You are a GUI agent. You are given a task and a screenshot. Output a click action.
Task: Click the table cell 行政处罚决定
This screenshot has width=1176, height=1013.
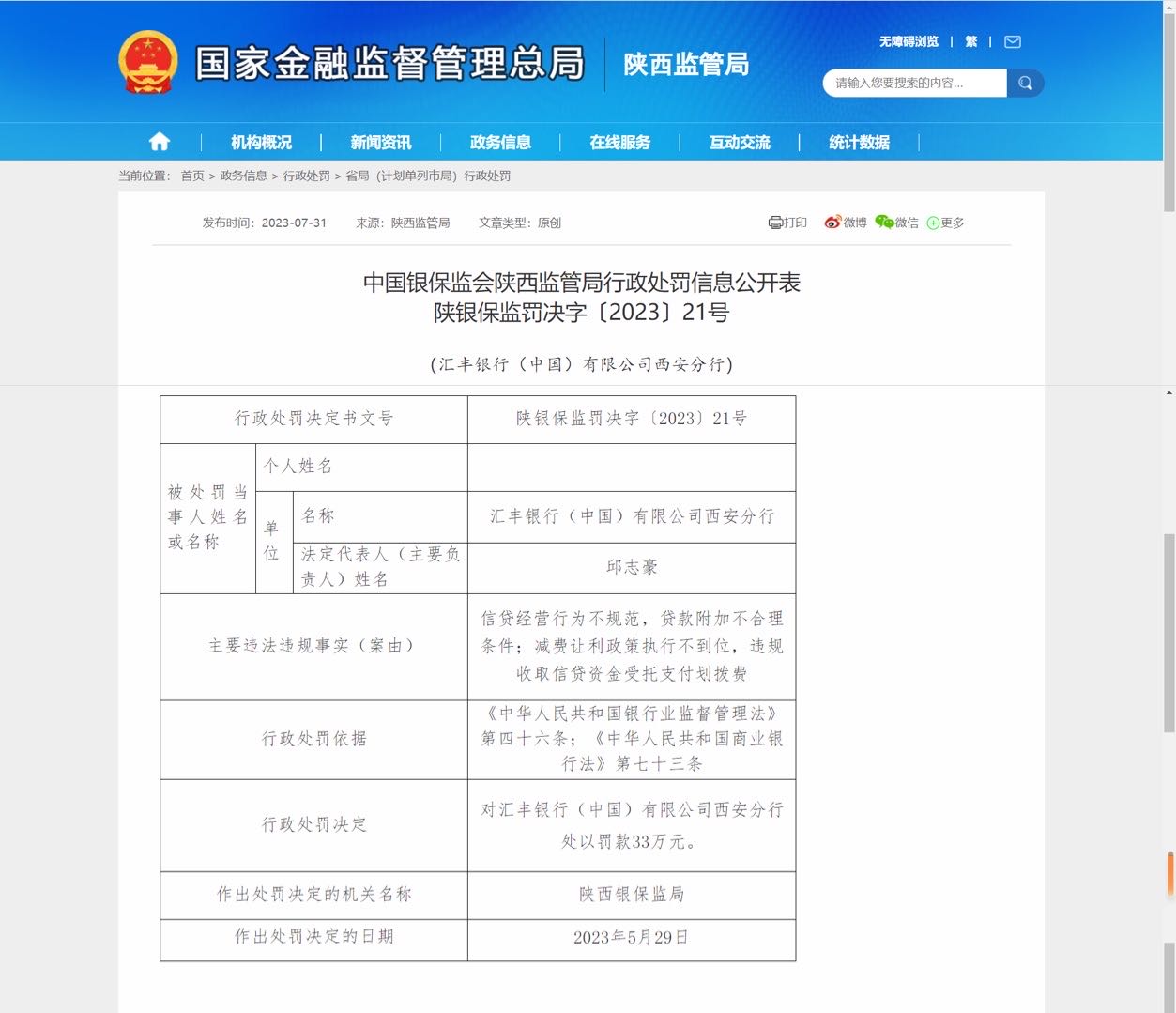click(313, 824)
